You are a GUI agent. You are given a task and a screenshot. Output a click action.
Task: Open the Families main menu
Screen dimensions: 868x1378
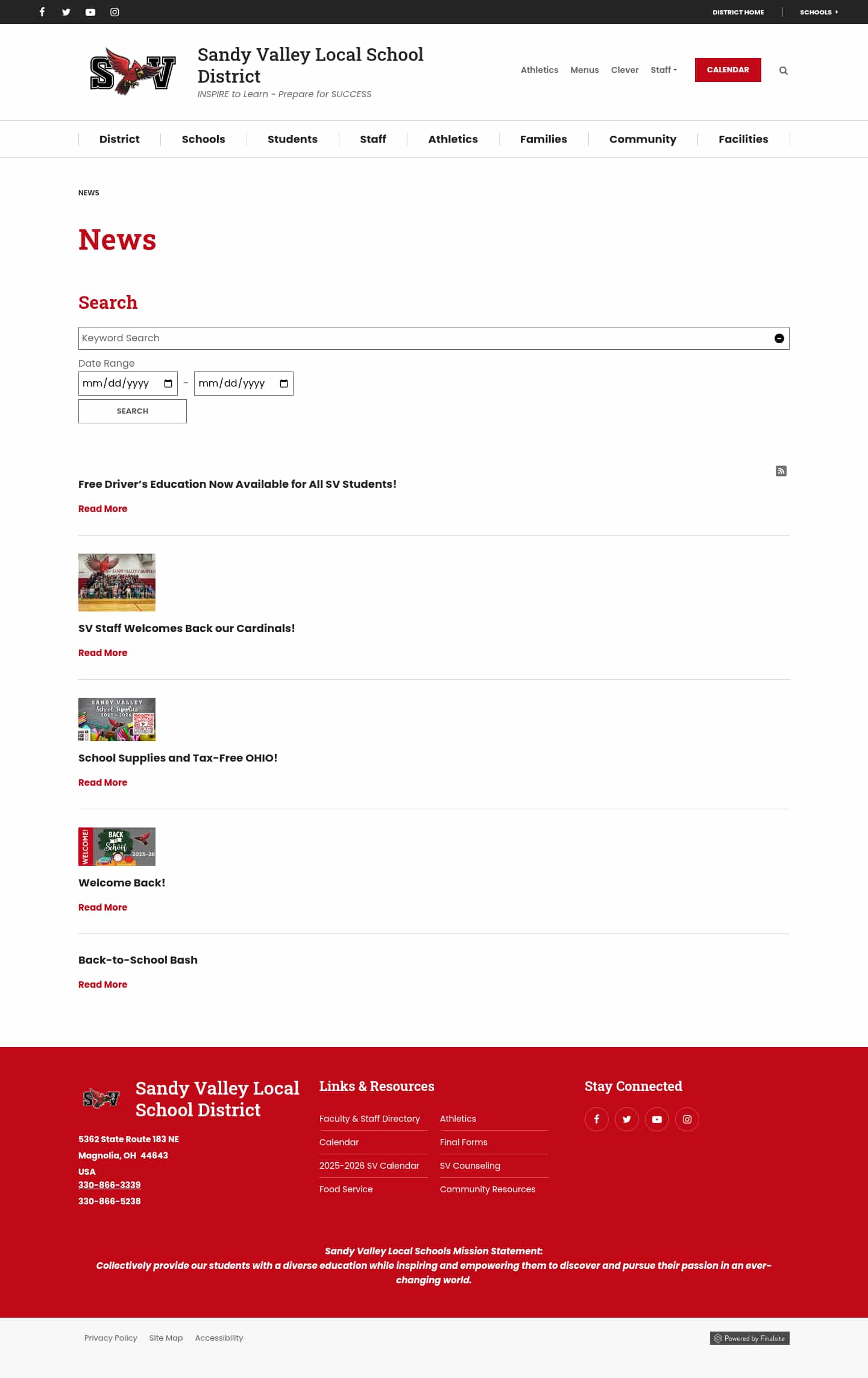pyautogui.click(x=544, y=139)
